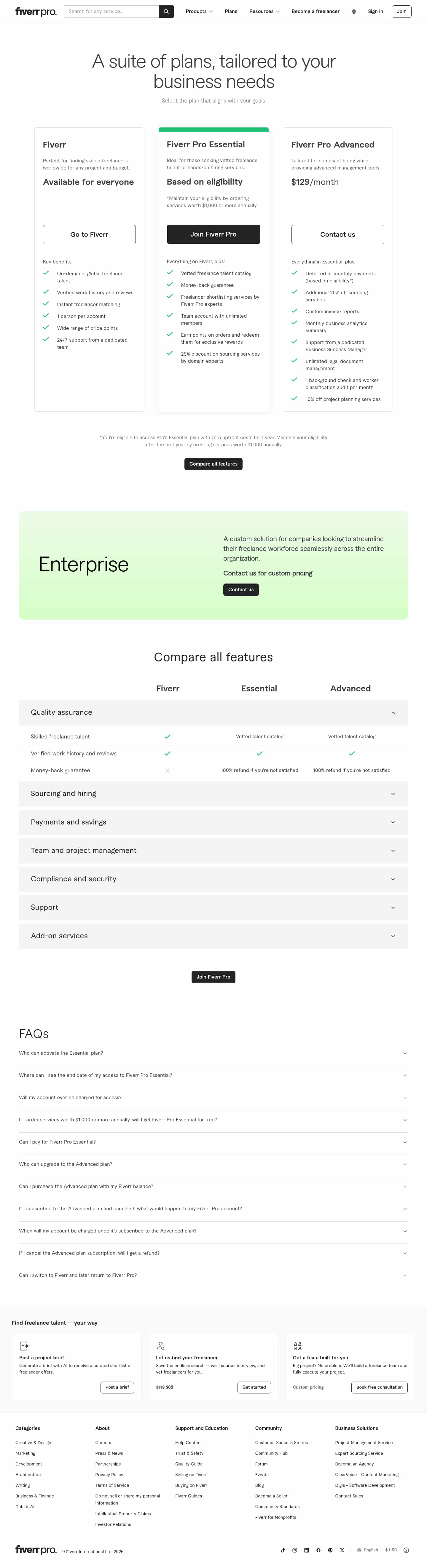The width and height of the screenshot is (427, 1568).
Task: Open Fiverr's TikTok icon in the footer
Action: coord(283,1550)
